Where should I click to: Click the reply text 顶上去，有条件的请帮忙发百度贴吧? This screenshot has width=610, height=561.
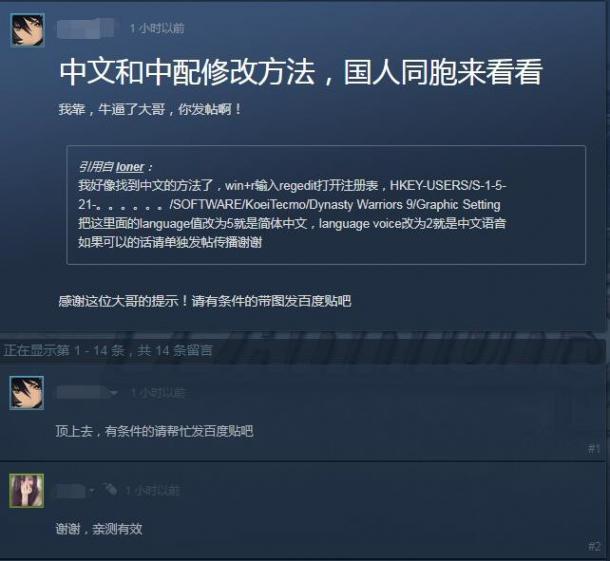[x=154, y=431]
